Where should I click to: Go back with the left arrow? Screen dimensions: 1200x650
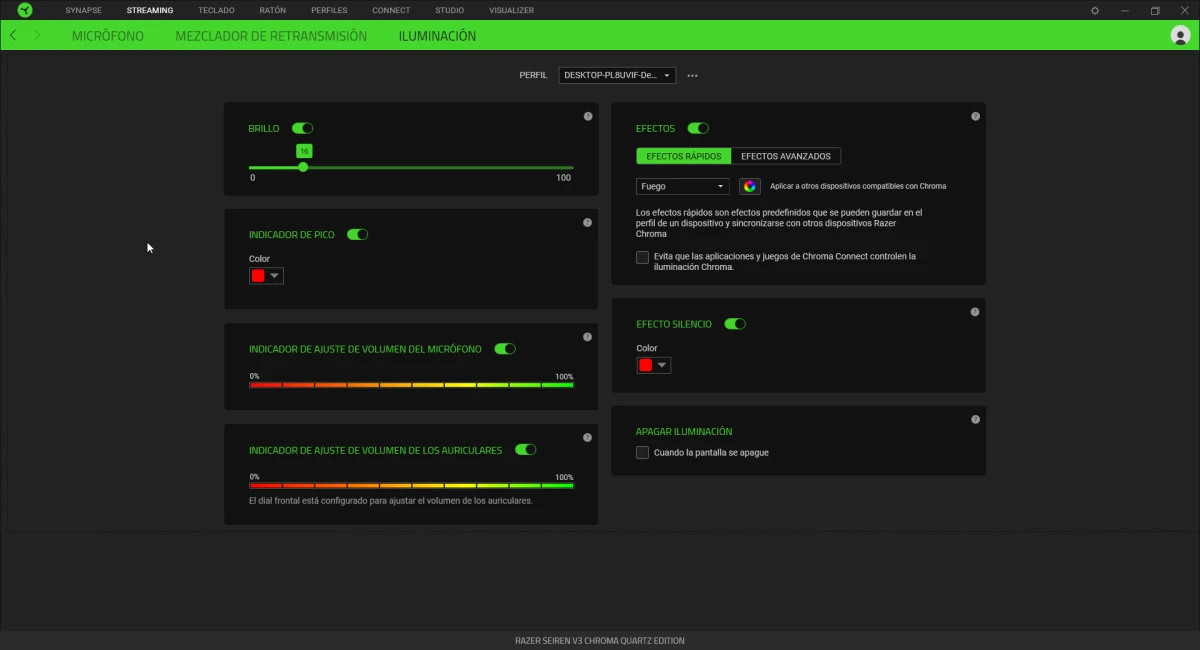click(x=13, y=35)
